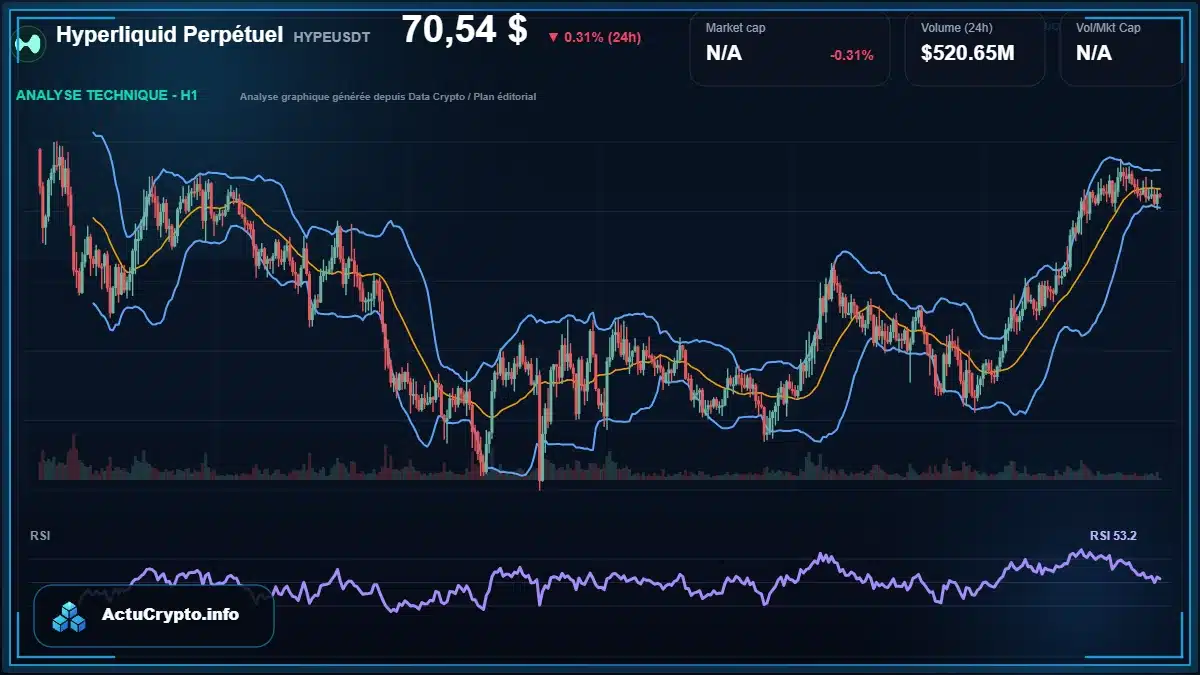
Task: Open the Vol/Mkt Cap card
Action: (1122, 49)
